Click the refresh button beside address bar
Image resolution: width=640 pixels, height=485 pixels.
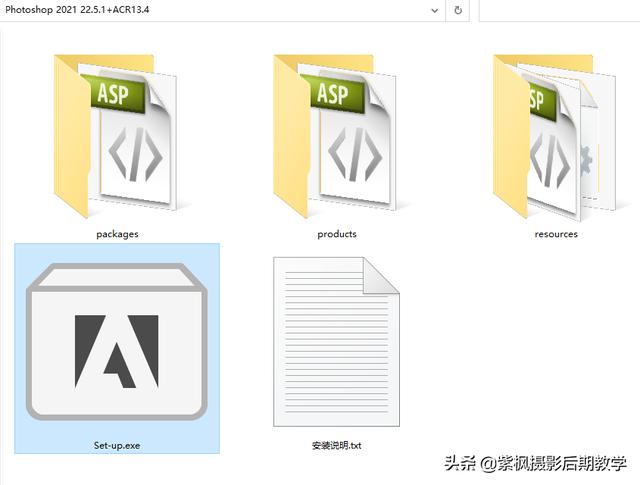point(458,10)
